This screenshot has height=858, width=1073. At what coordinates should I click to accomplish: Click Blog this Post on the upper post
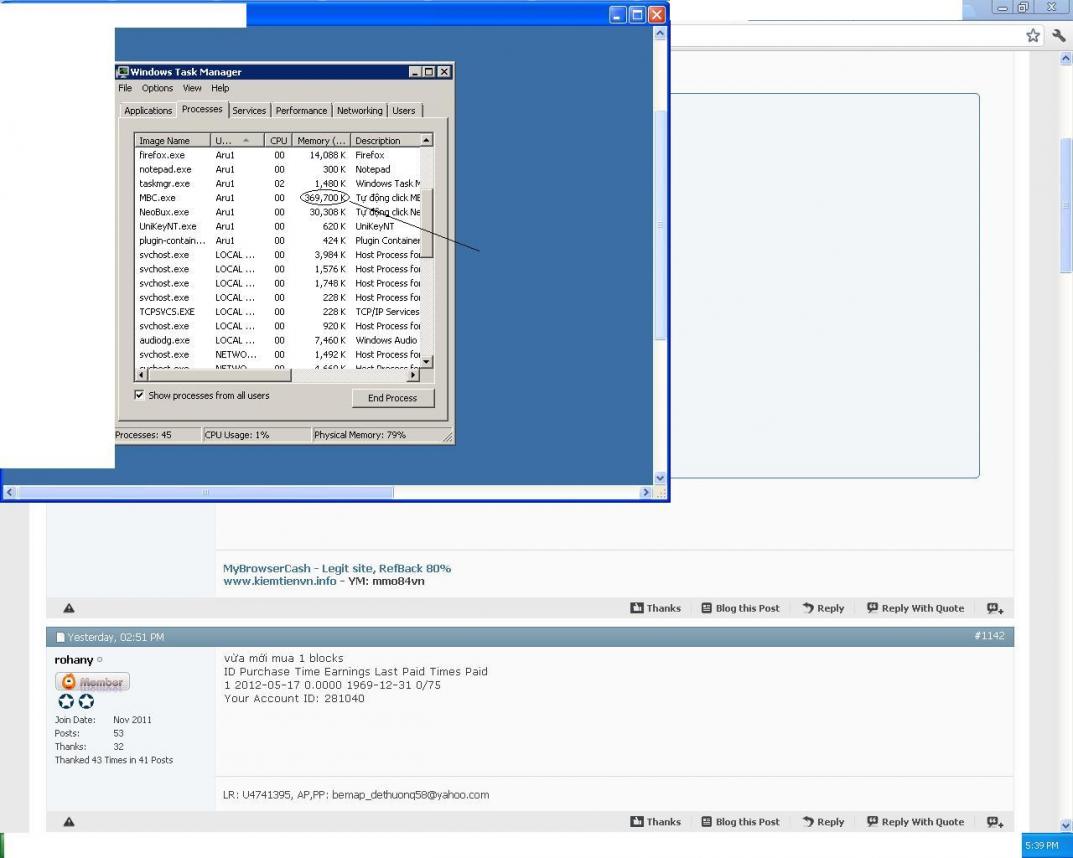click(x=740, y=608)
